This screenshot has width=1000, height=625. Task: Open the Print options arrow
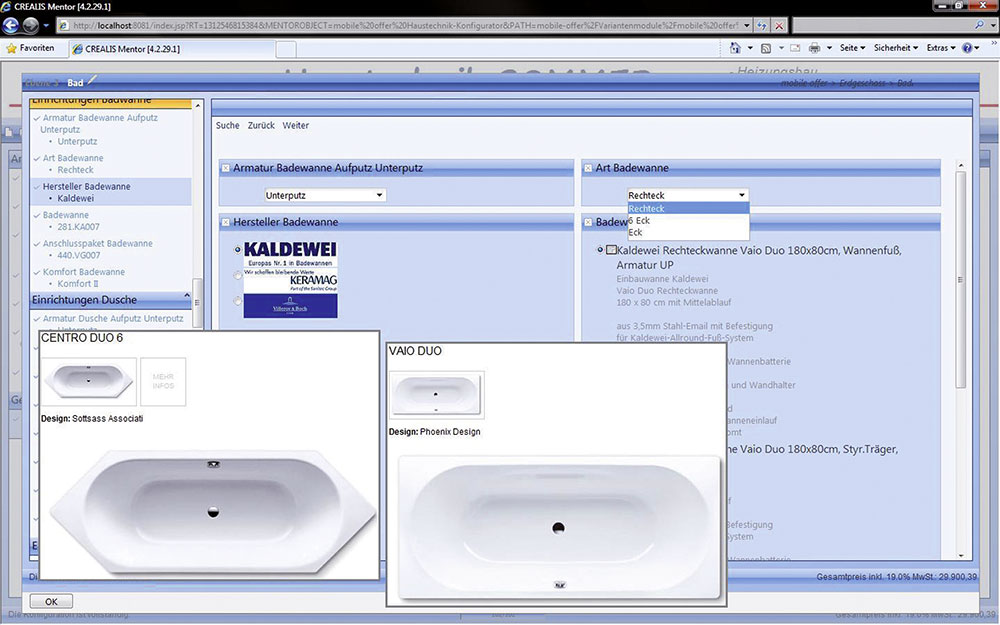(x=829, y=48)
